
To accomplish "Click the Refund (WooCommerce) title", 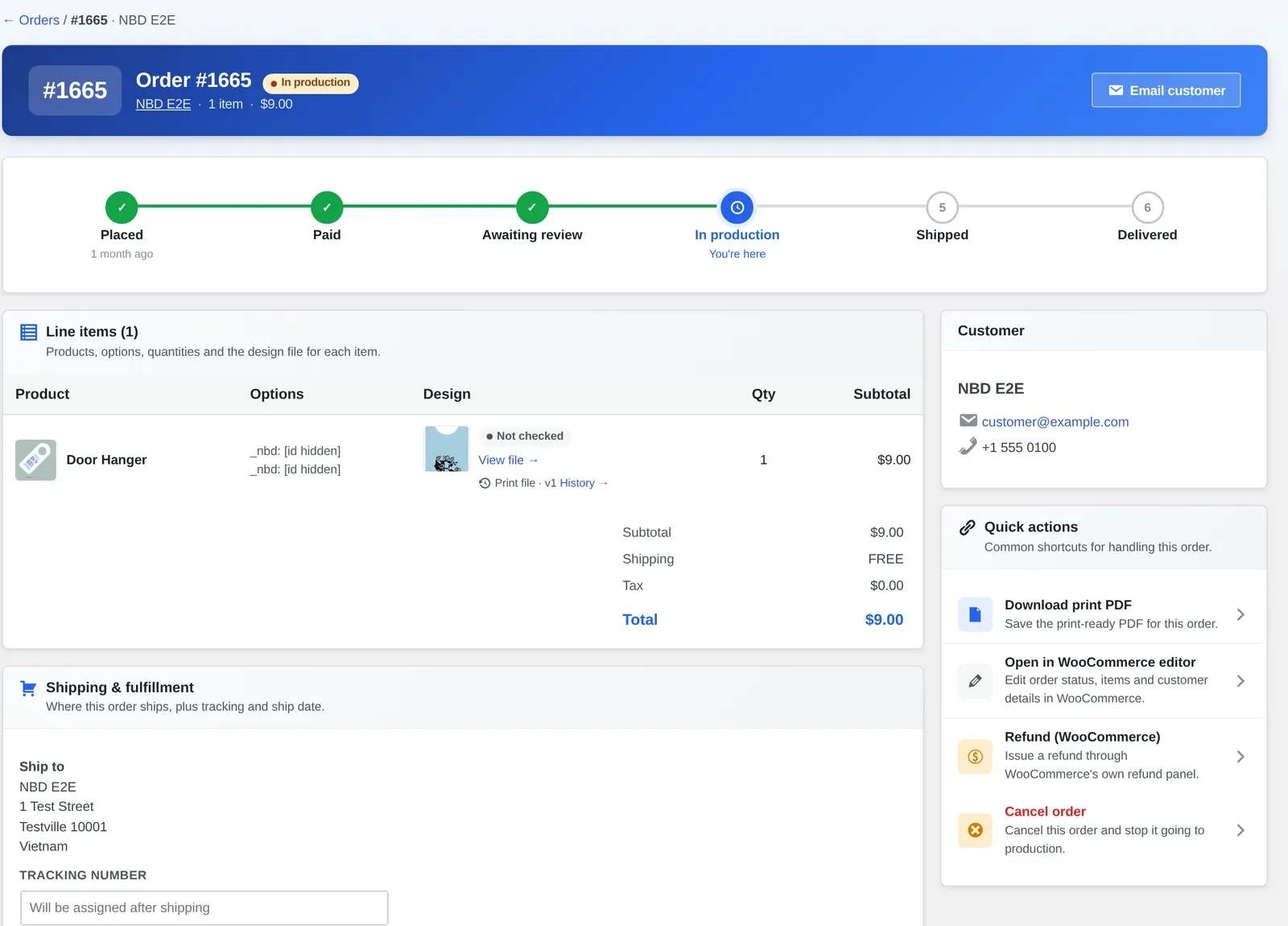I will [1083, 737].
